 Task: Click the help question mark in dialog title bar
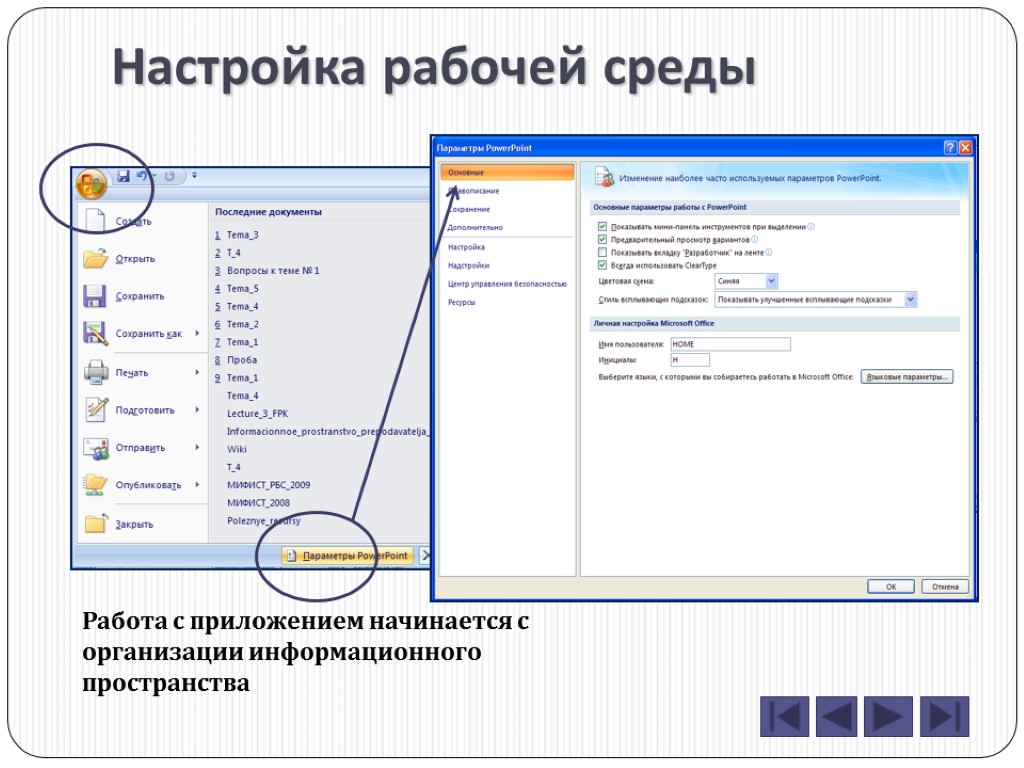pyautogui.click(x=950, y=148)
